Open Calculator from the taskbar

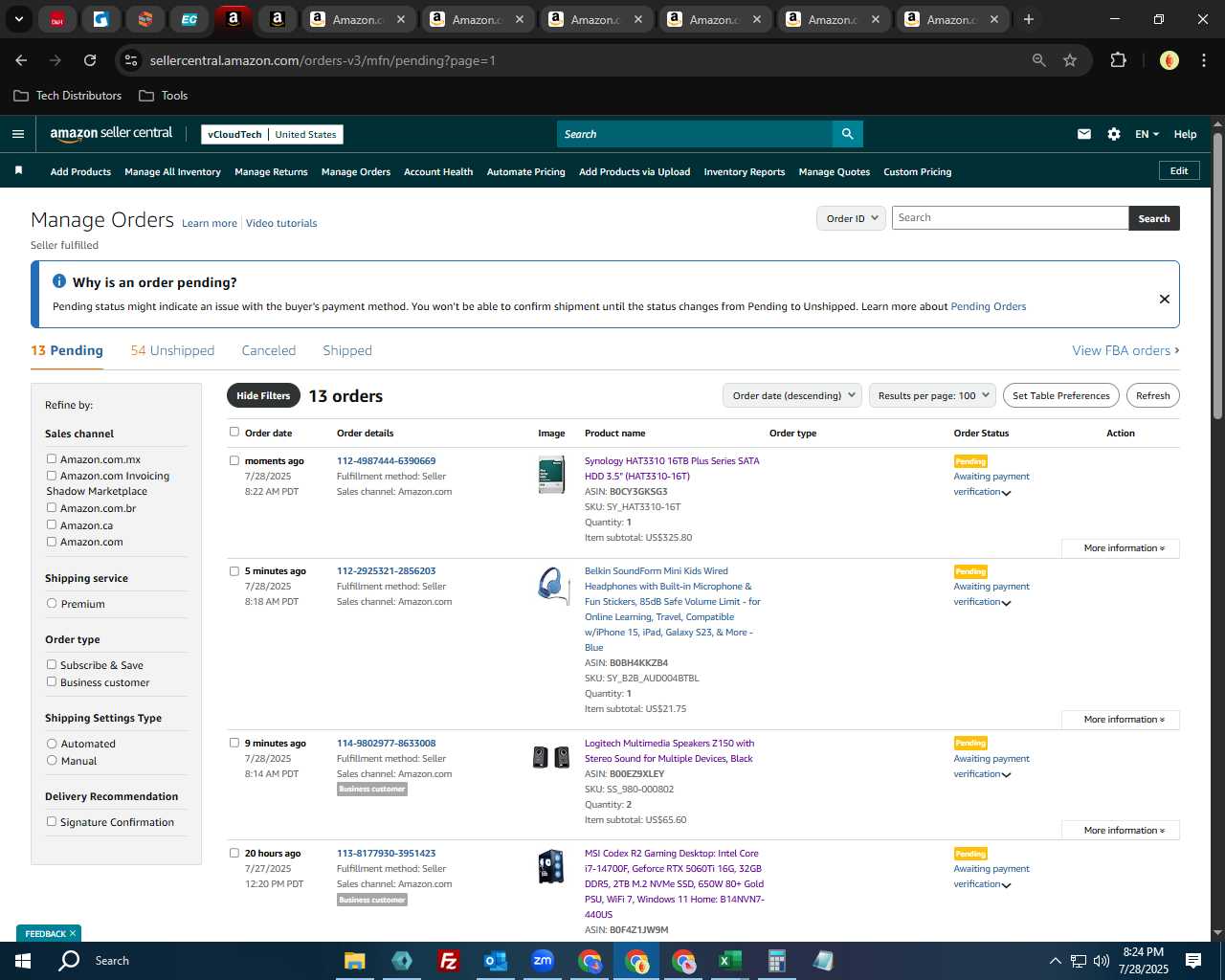(x=776, y=961)
